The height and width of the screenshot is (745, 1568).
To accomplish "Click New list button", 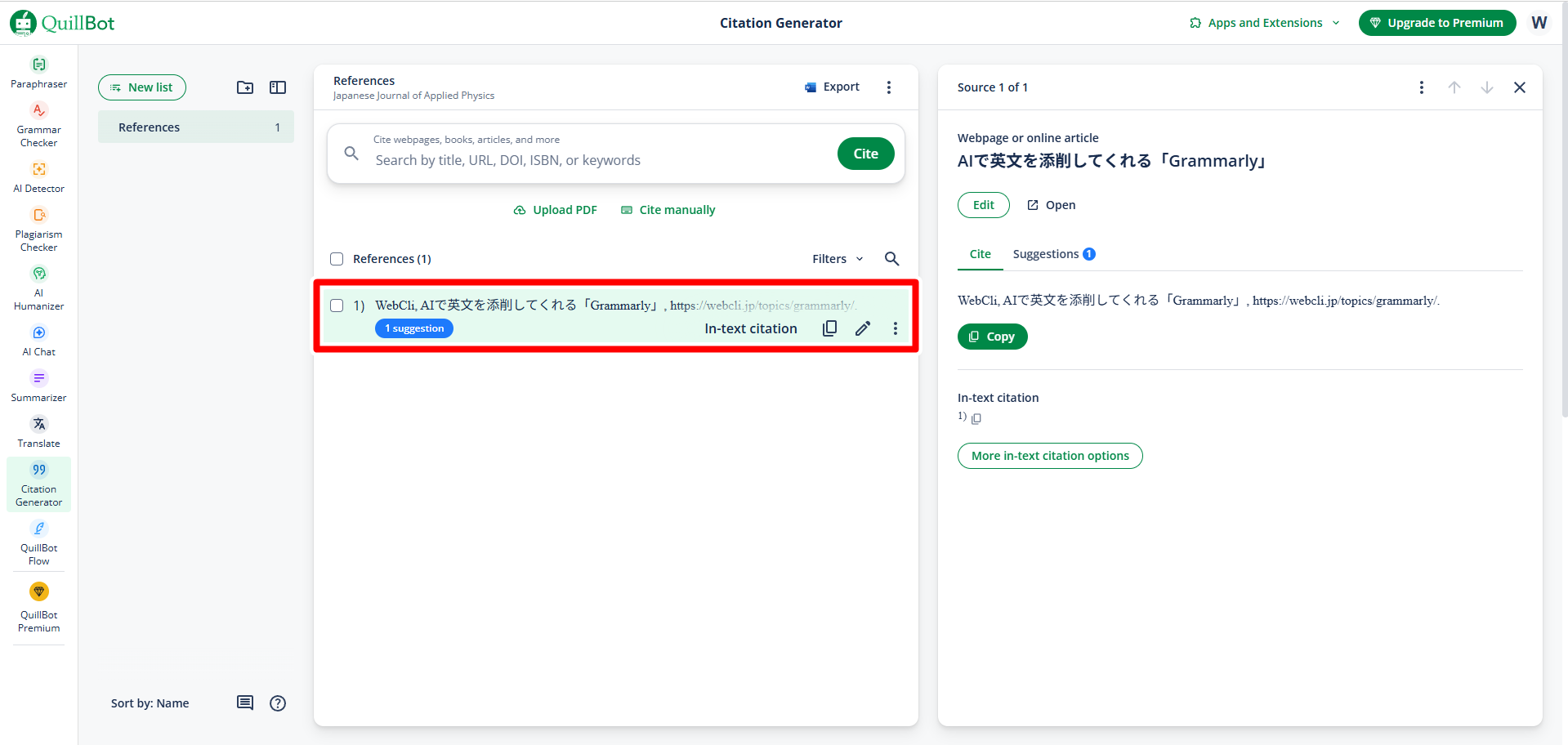I will [x=142, y=87].
